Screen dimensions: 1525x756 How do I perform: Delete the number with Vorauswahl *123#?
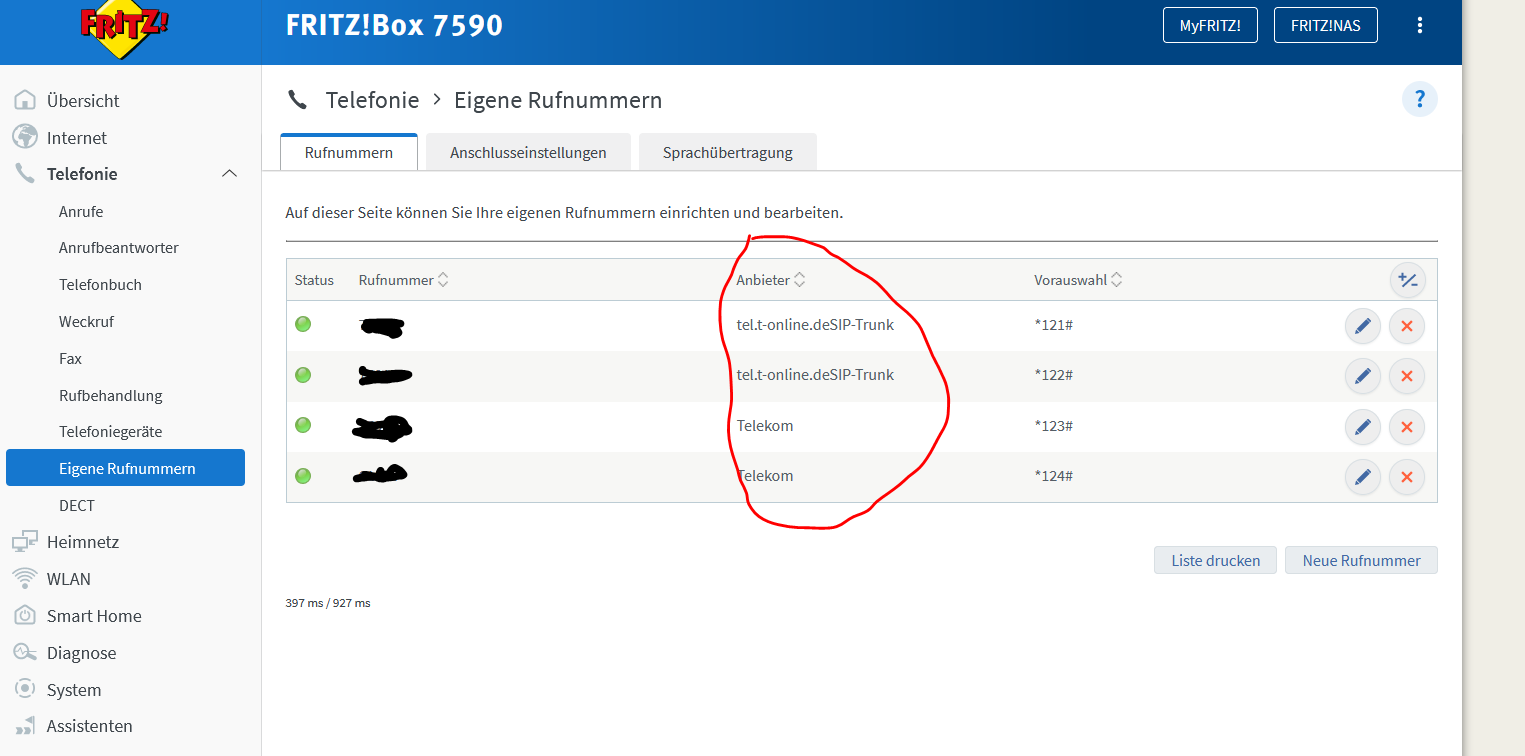(x=1406, y=427)
